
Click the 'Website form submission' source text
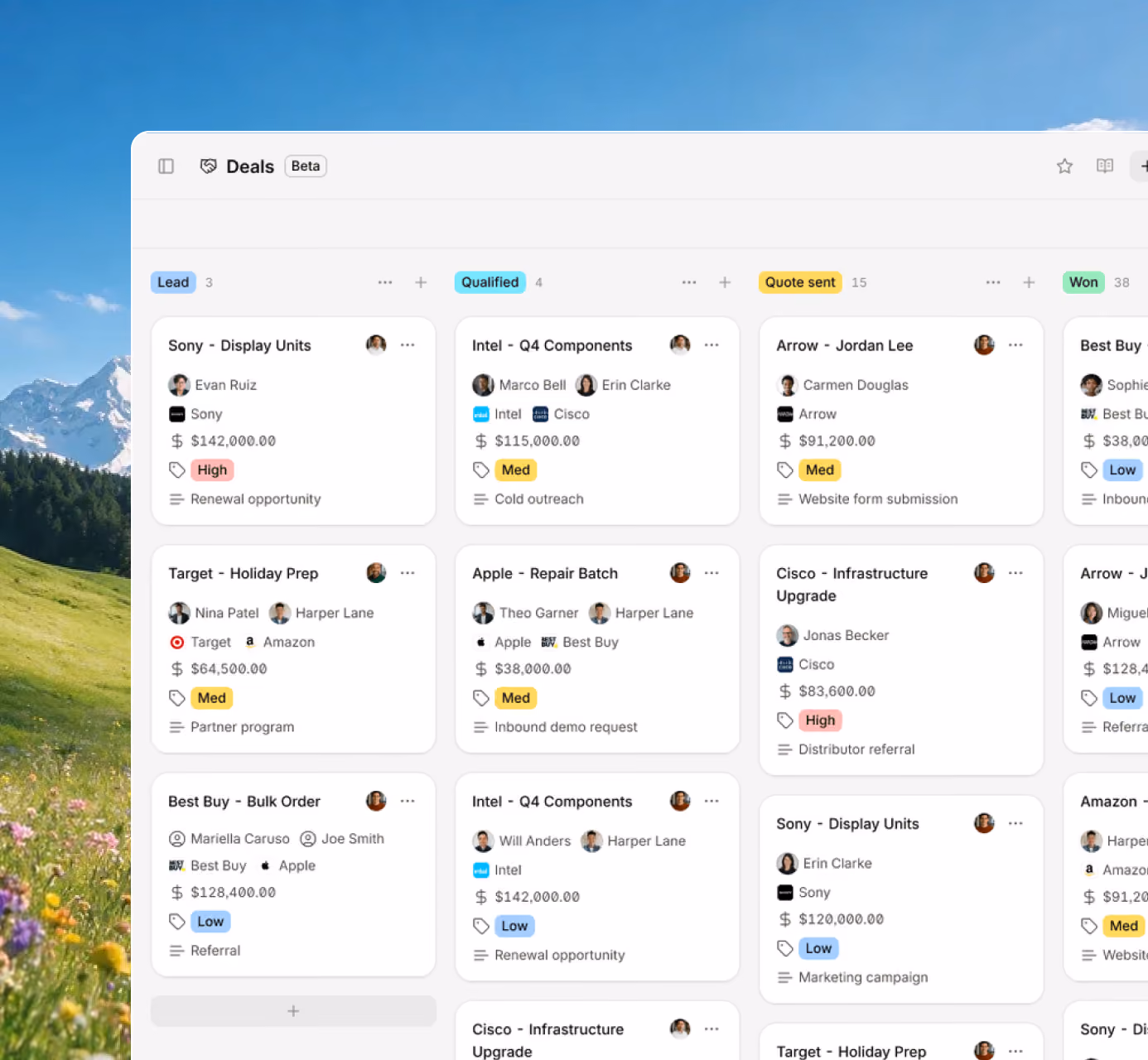[878, 499]
